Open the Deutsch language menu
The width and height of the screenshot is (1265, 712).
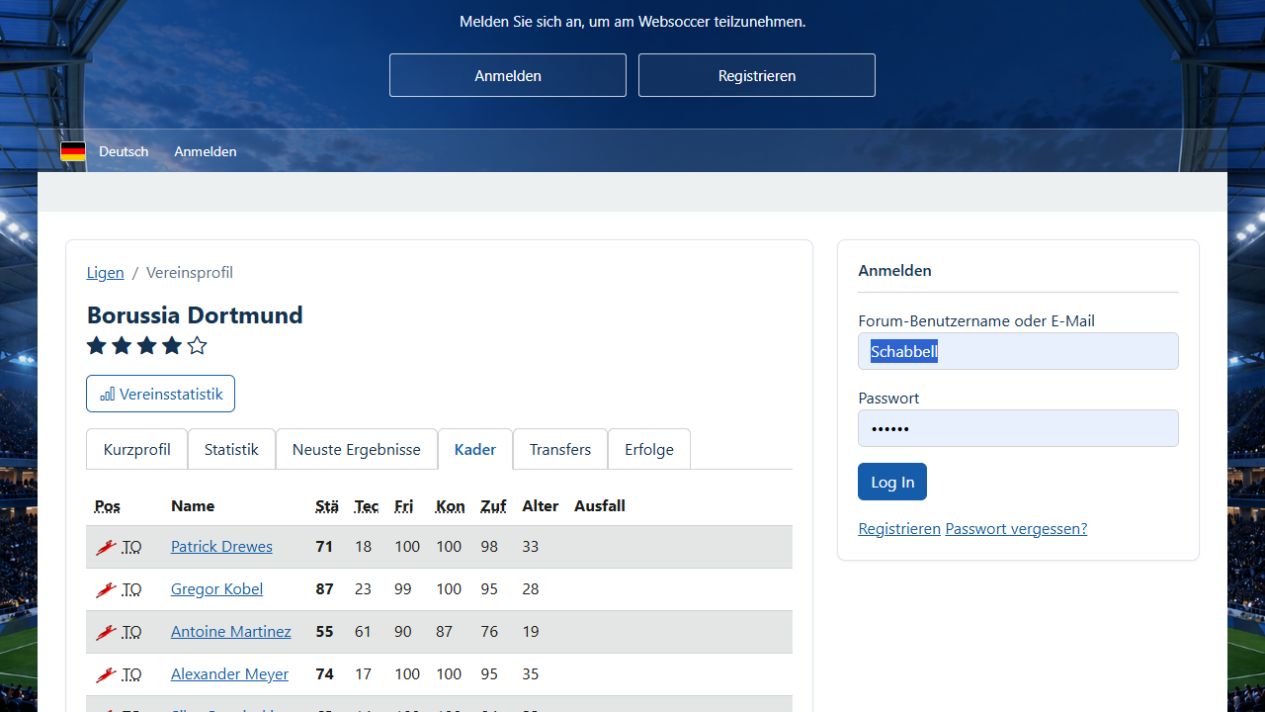click(123, 151)
